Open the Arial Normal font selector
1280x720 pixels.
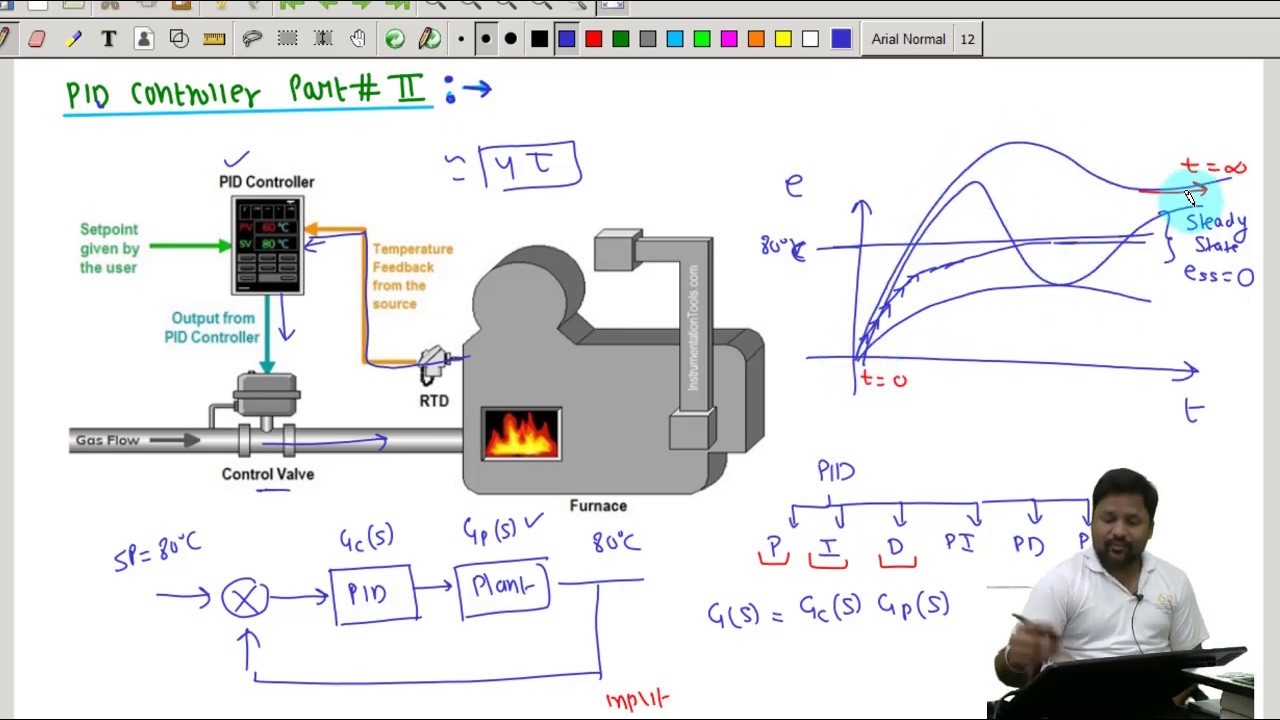(x=921, y=39)
